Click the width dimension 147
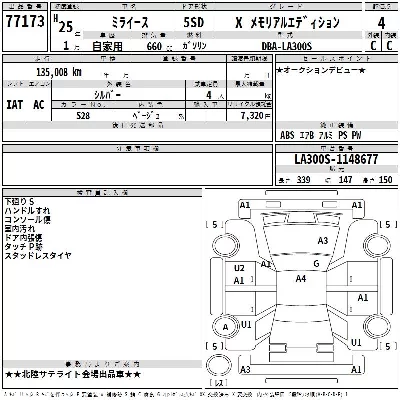The width and height of the screenshot is (400, 400). point(345,180)
